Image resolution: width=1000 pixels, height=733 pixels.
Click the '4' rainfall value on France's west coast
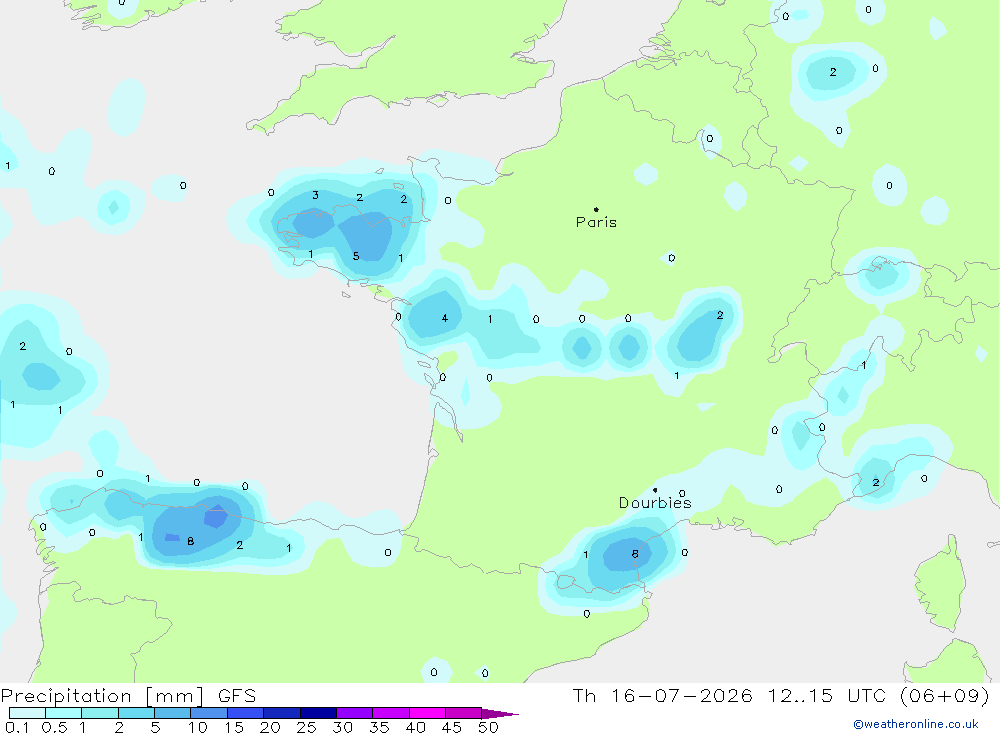click(x=445, y=318)
